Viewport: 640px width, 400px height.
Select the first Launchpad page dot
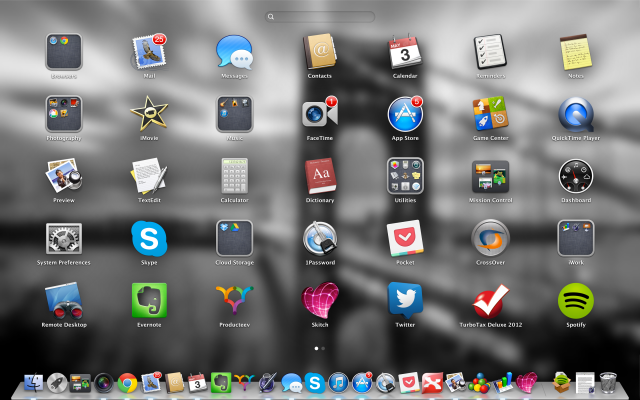click(316, 349)
